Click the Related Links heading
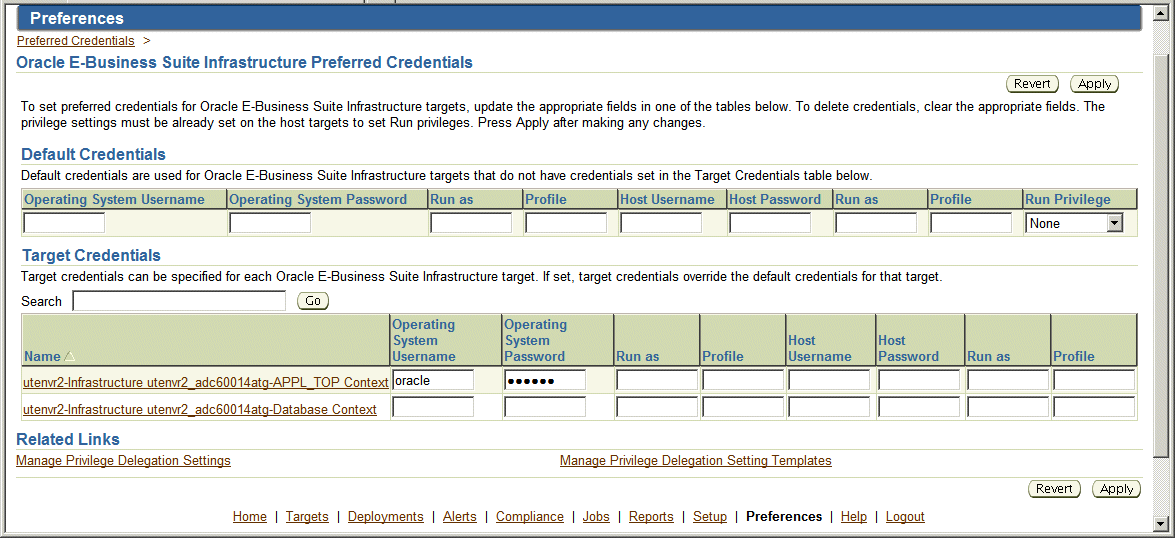The width and height of the screenshot is (1175, 538). pos(68,439)
